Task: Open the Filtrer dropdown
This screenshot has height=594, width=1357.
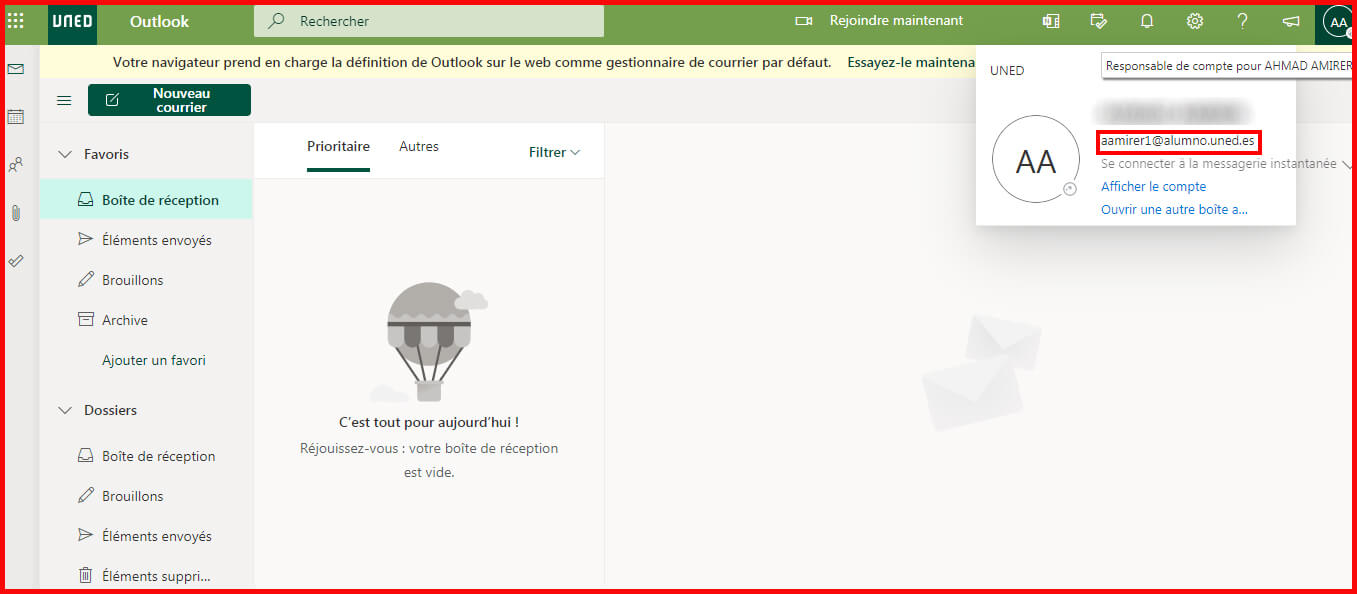Action: coord(554,152)
